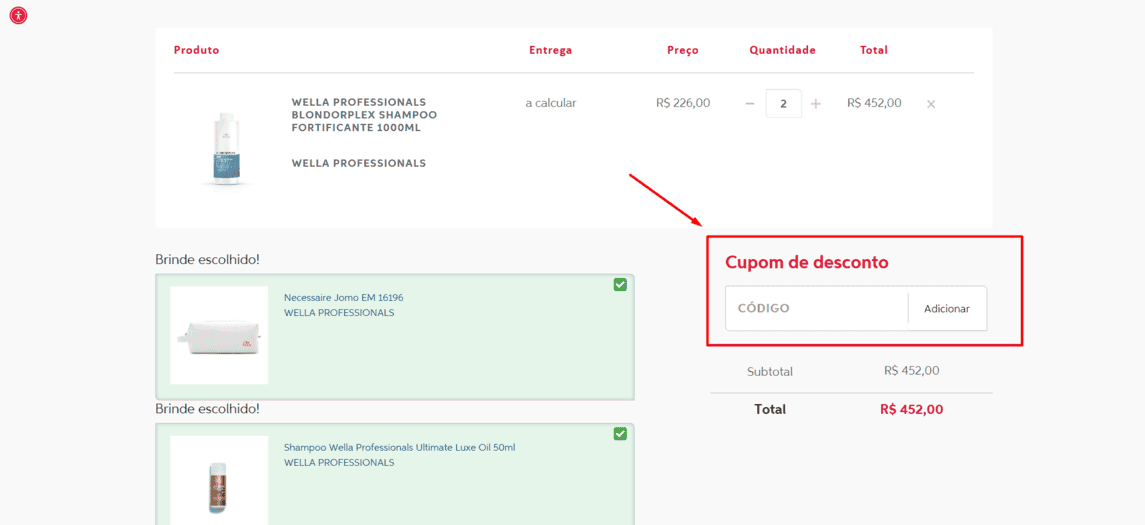1145x525 pixels.
Task: Open the Necessaire Jomo EM 16196 link
Action: pos(343,298)
